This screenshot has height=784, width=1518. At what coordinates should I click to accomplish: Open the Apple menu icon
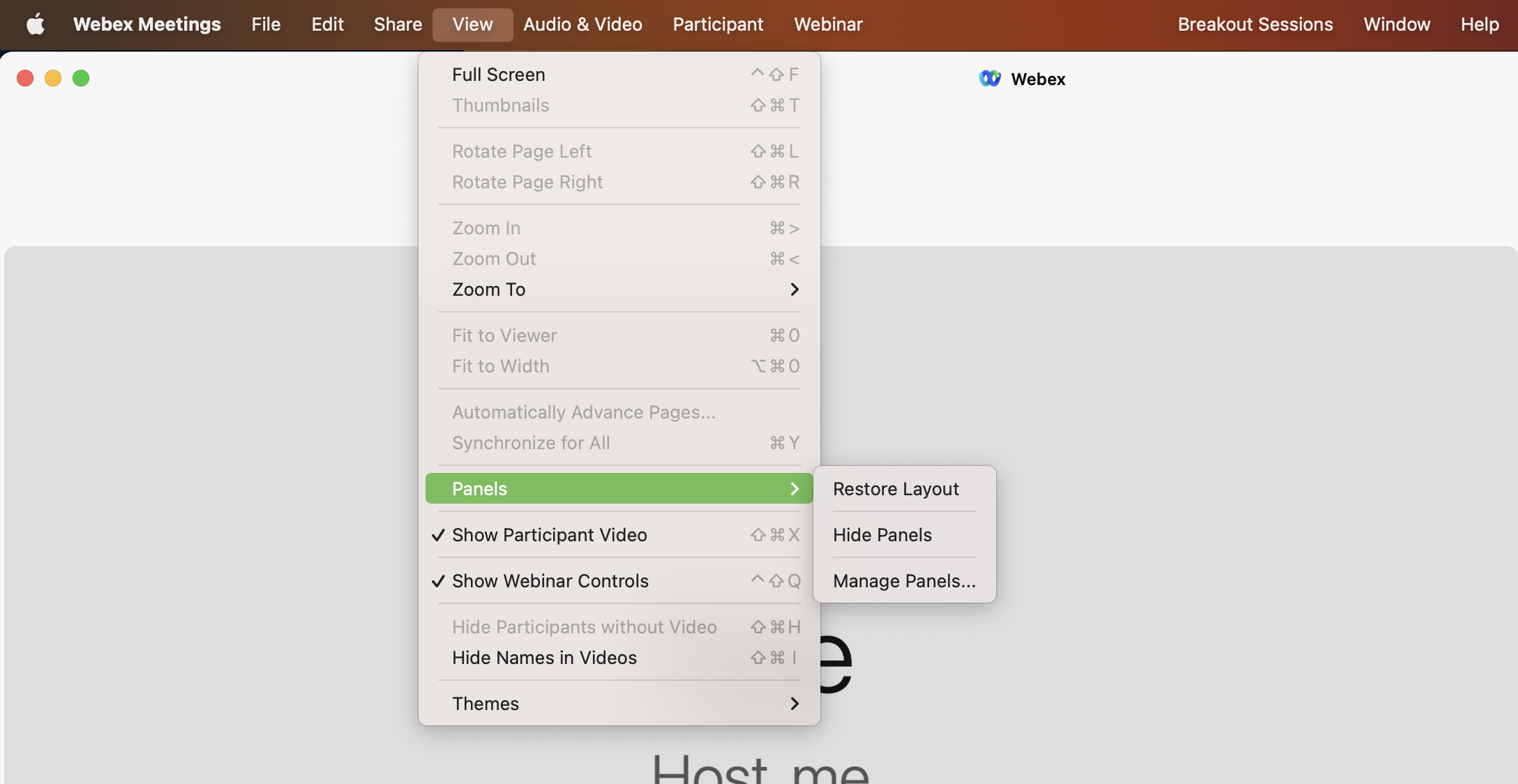35,24
